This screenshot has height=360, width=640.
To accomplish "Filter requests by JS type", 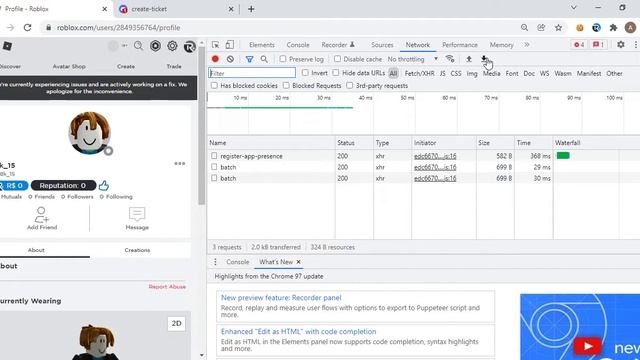I will tap(442, 73).
